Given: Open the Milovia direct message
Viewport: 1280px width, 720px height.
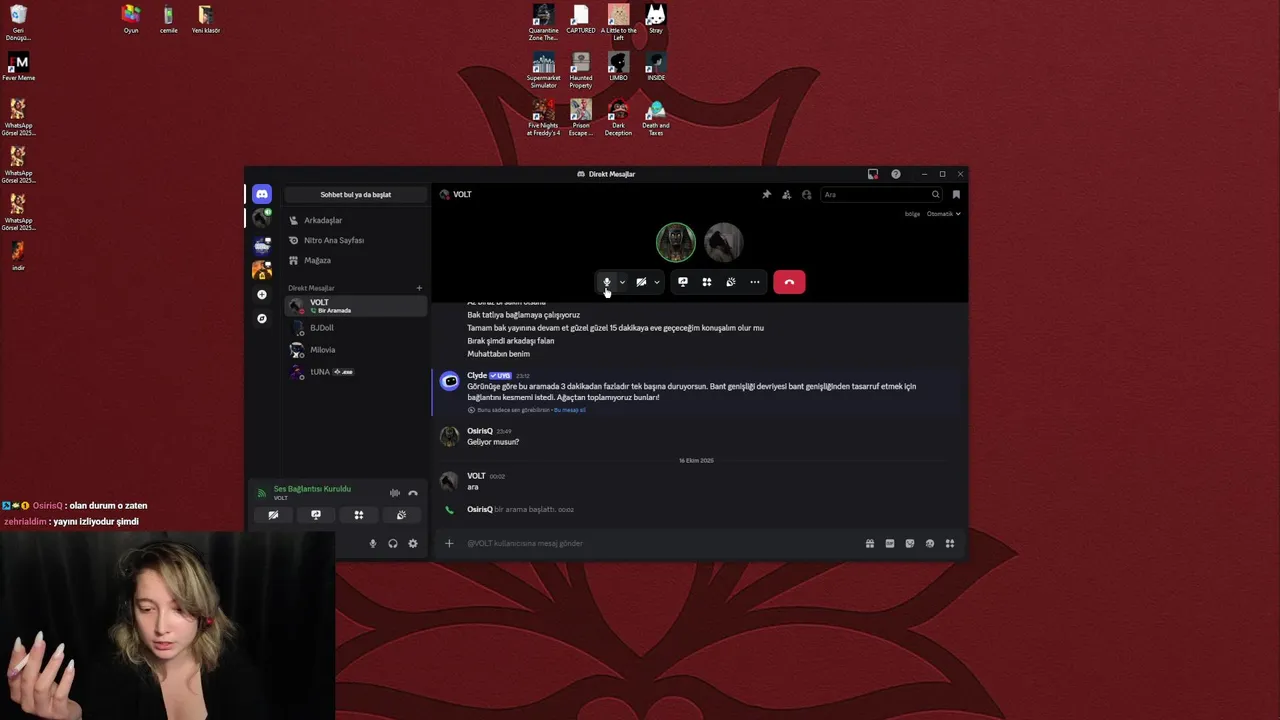Looking at the screenshot, I should point(356,350).
